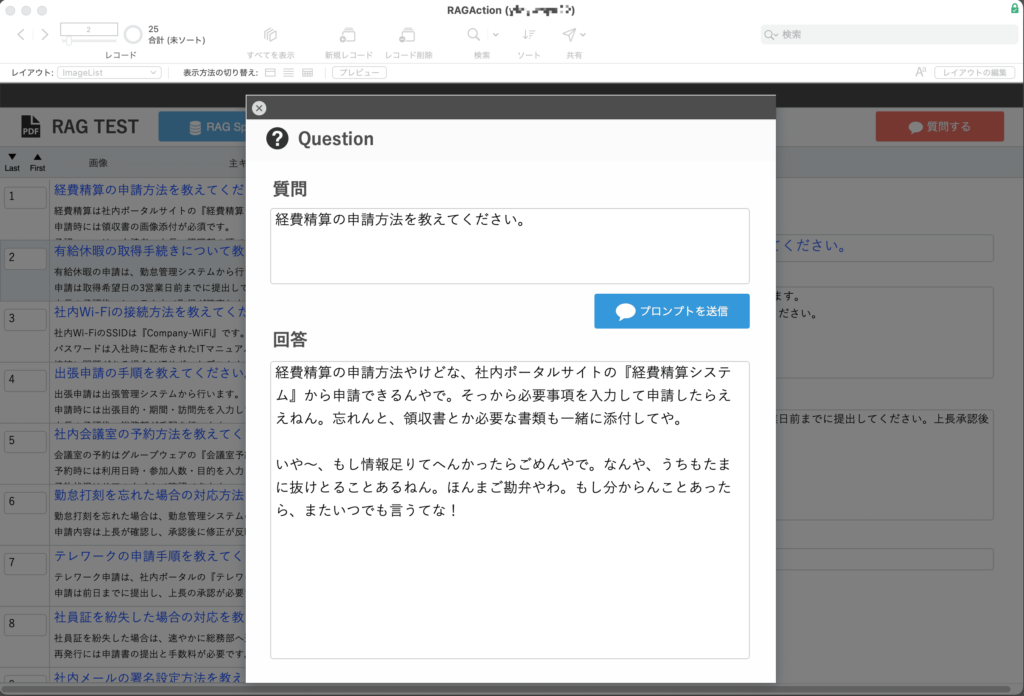
Task: Click the 質問 text input field
Action: pos(510,246)
